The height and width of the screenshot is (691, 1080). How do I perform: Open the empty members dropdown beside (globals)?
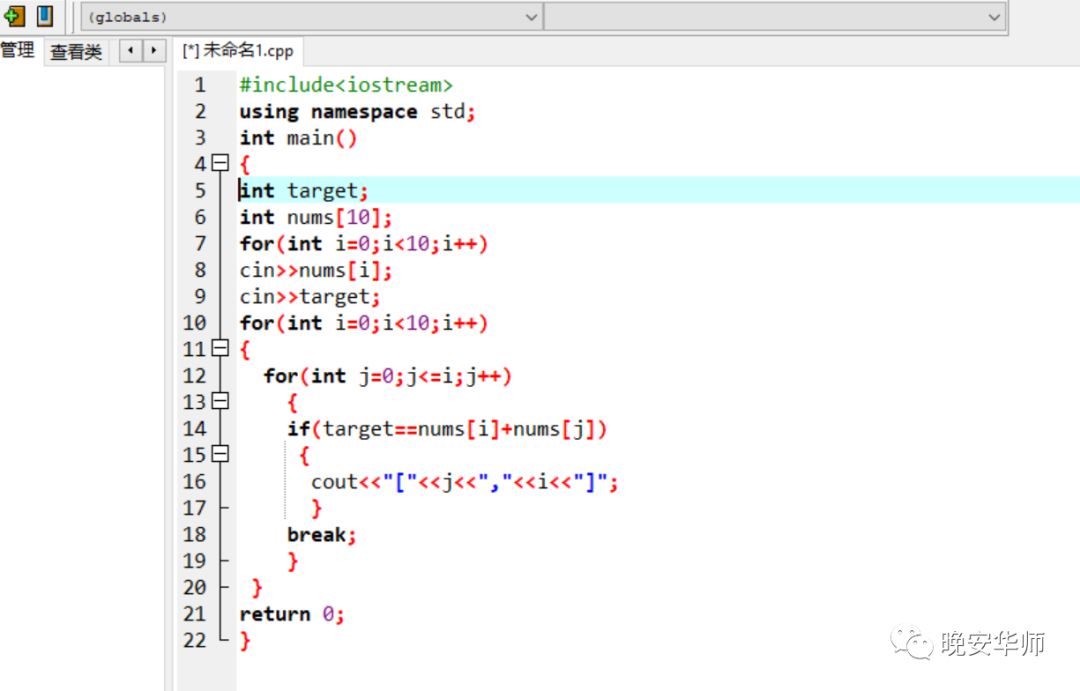point(775,17)
